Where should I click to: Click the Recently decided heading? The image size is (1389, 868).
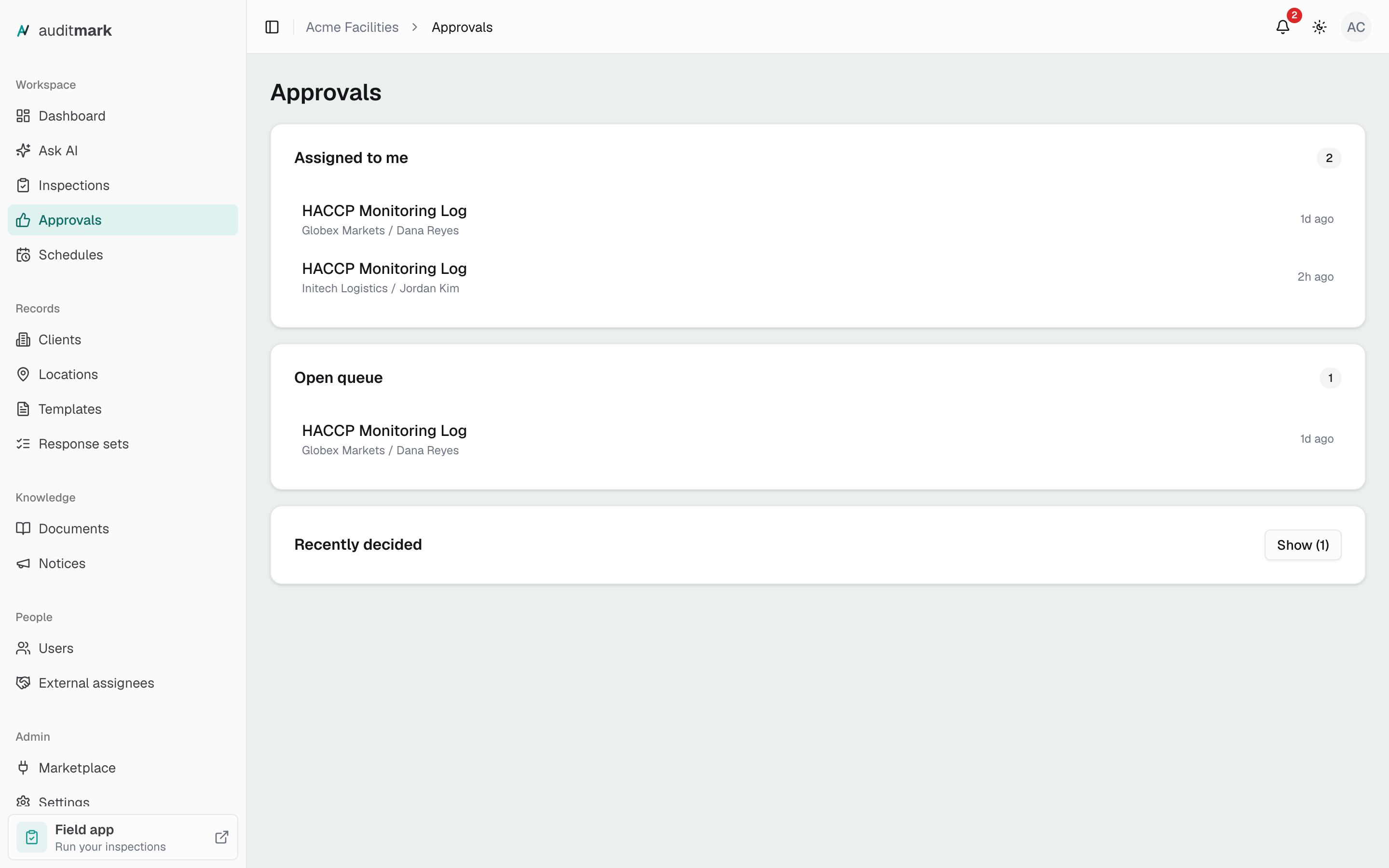coord(358,544)
